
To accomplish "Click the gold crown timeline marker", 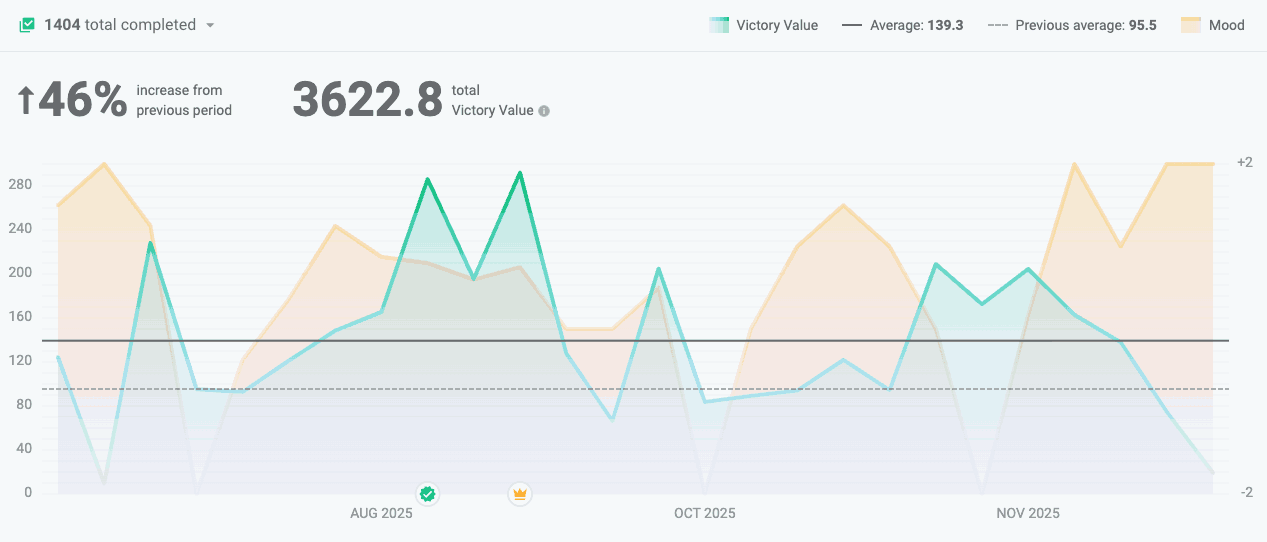I will pyautogui.click(x=519, y=493).
